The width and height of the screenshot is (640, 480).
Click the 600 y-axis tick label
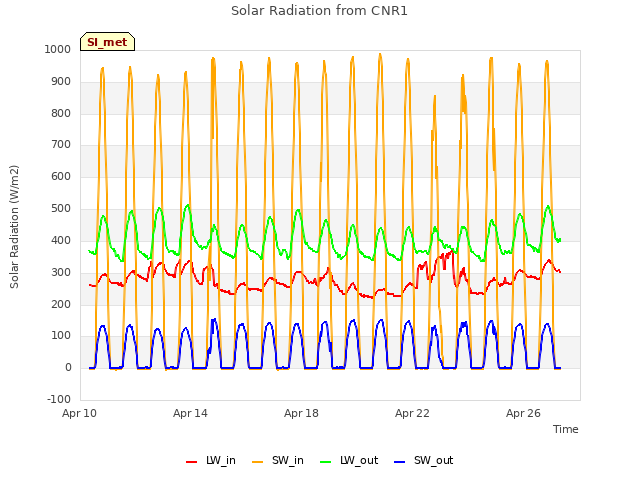point(61,176)
